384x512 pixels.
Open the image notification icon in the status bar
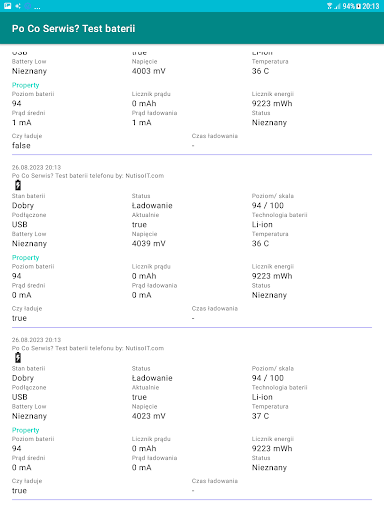pyautogui.click(x=8, y=6)
